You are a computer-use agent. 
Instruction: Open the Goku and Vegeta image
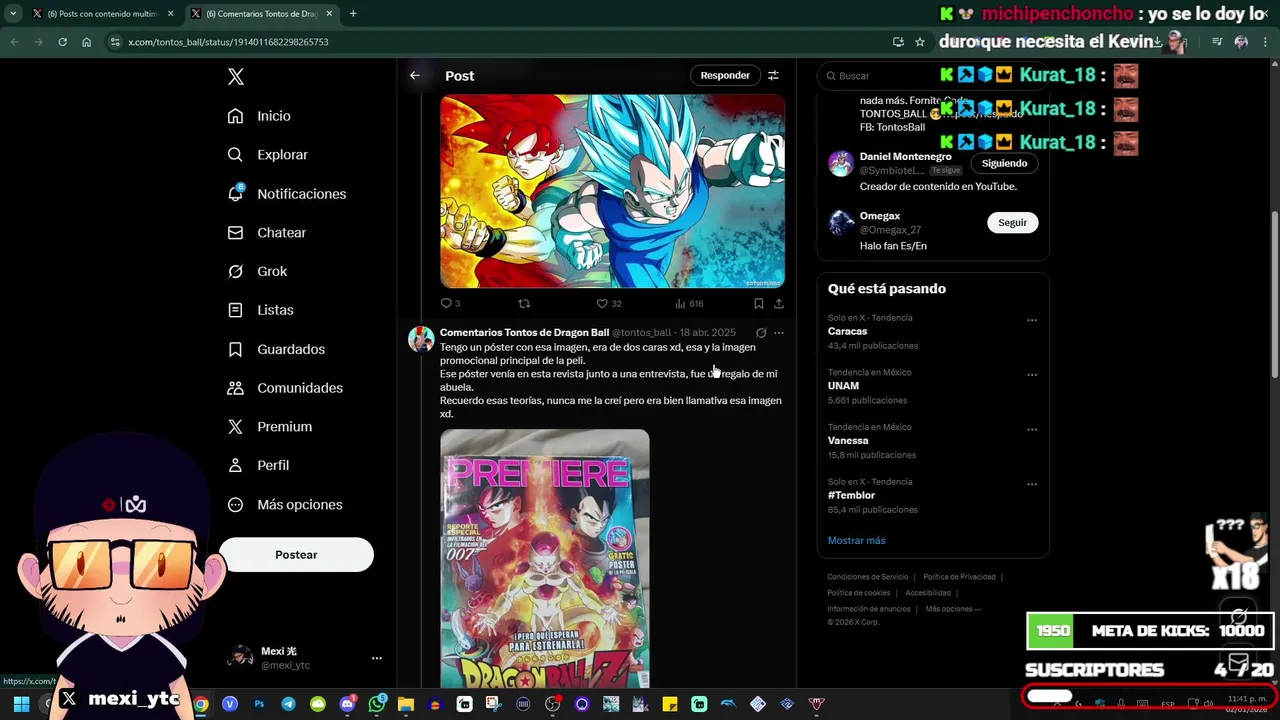click(x=612, y=191)
